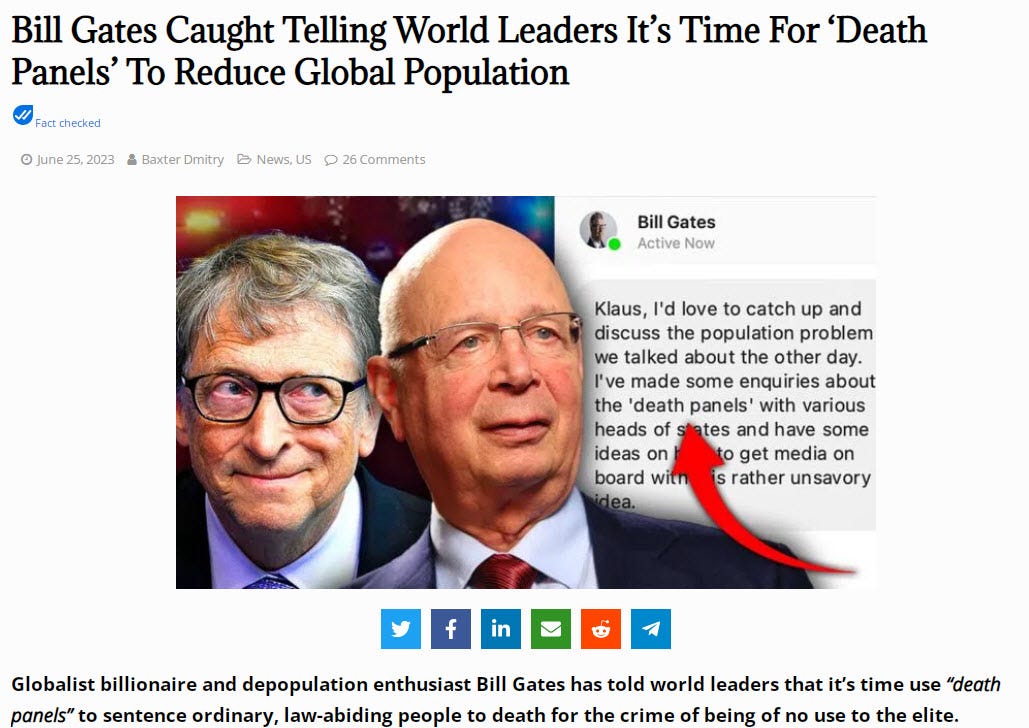Click the Fact checked link text

(x=68, y=123)
